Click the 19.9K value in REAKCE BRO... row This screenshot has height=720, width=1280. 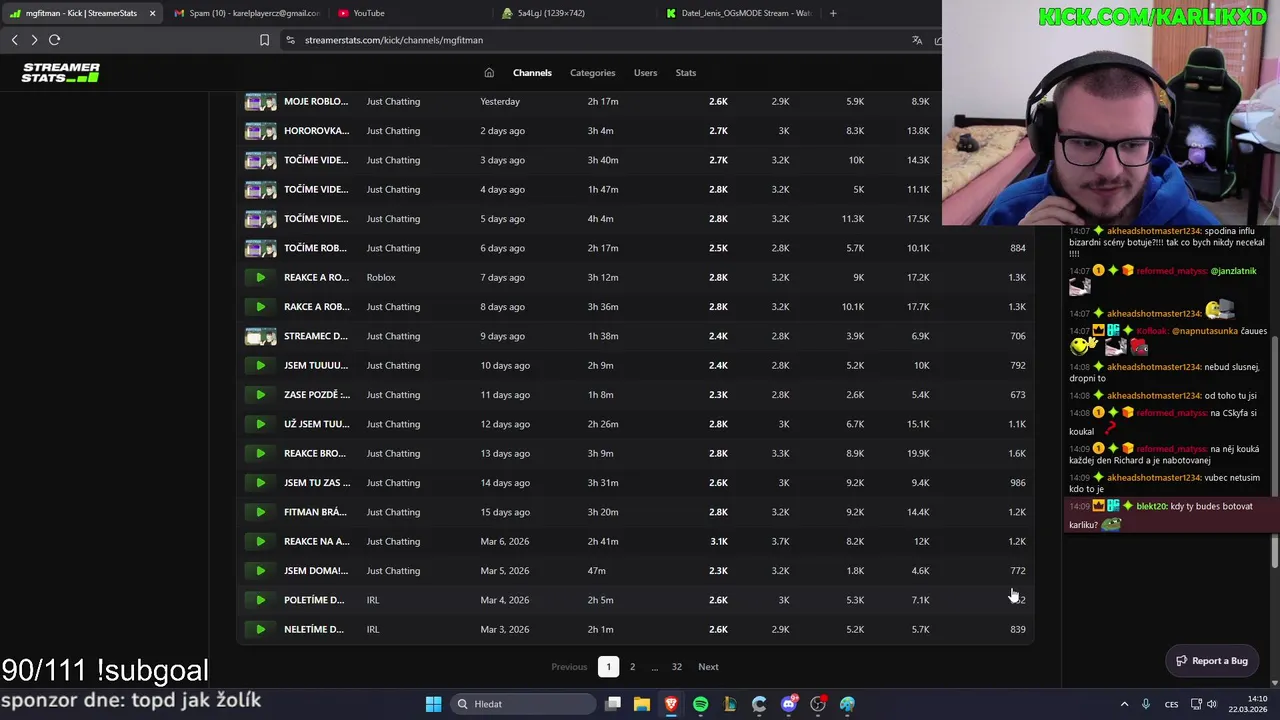pos(918,453)
